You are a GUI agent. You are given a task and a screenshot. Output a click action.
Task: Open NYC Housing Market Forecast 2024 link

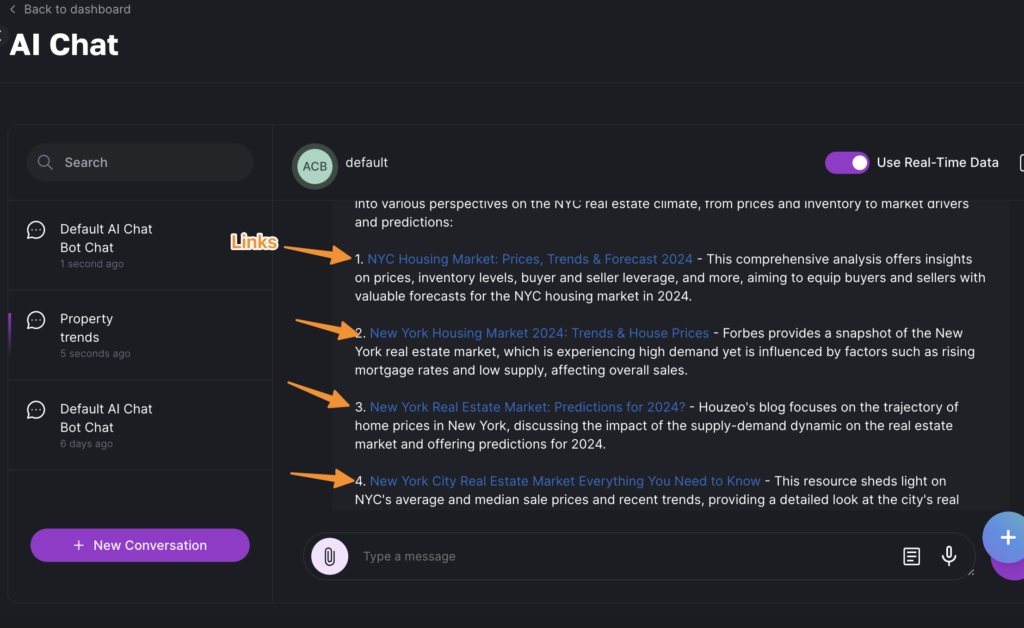point(530,259)
